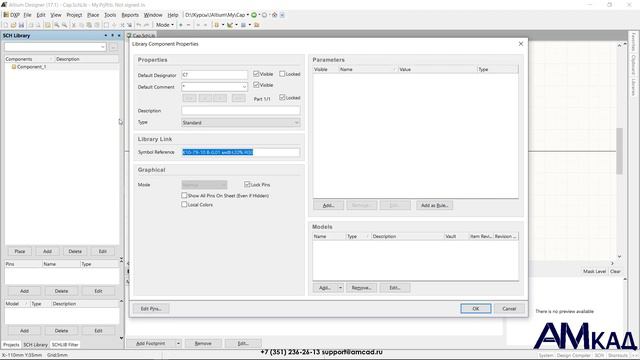Open the Default Comment dropdown
Screen dimensions: 640x360
[244, 87]
